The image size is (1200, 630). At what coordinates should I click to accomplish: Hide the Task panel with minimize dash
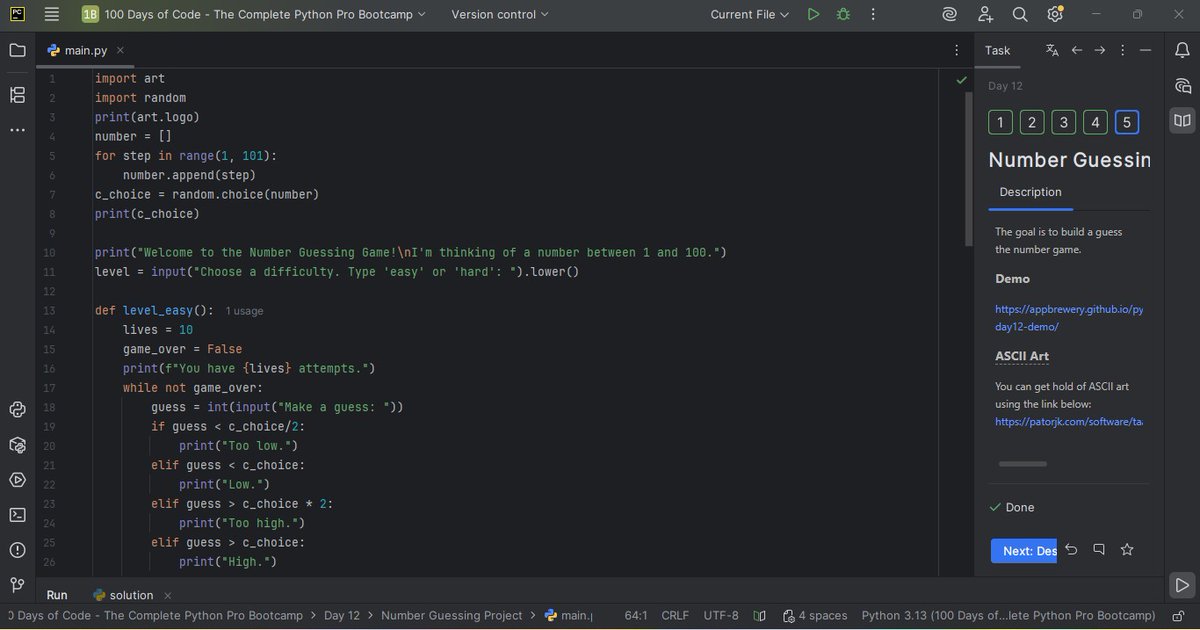(1146, 50)
